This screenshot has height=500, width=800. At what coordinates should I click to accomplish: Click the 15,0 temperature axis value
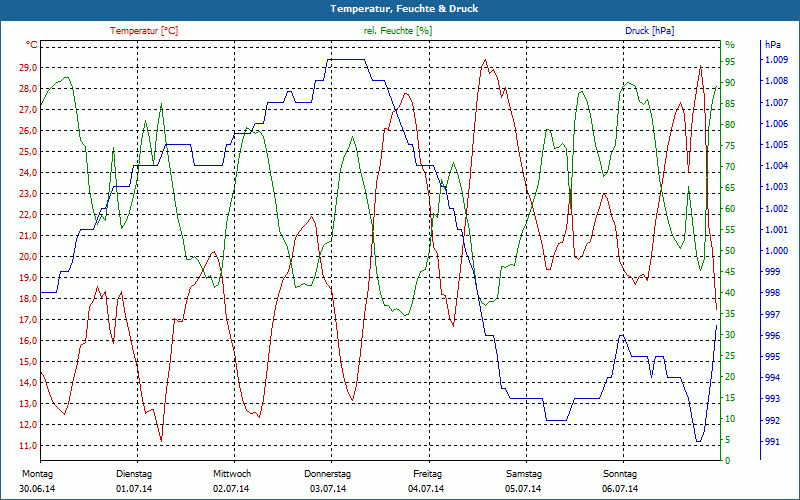coord(28,362)
